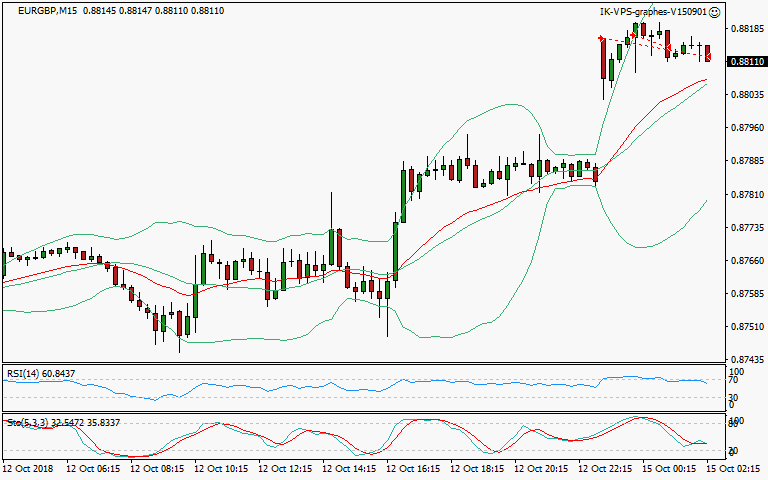Select the 12 Oct 10:15 time axis label
768x480 pixels.
click(x=222, y=468)
